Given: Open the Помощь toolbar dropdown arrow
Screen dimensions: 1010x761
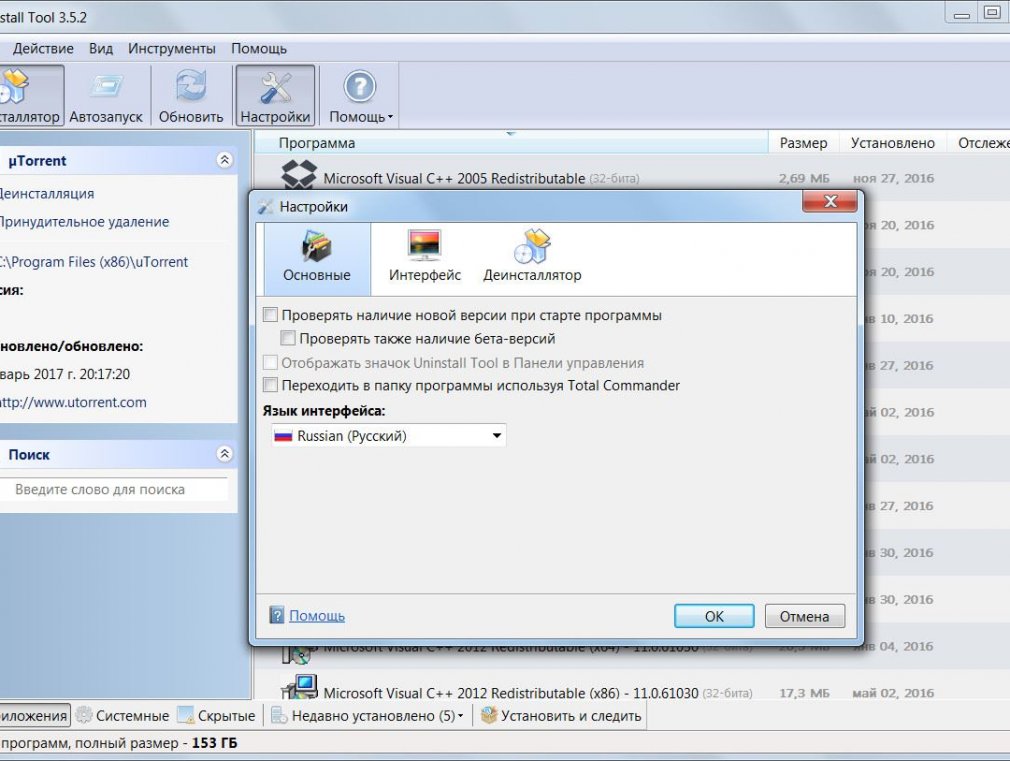Looking at the screenshot, I should (x=390, y=117).
